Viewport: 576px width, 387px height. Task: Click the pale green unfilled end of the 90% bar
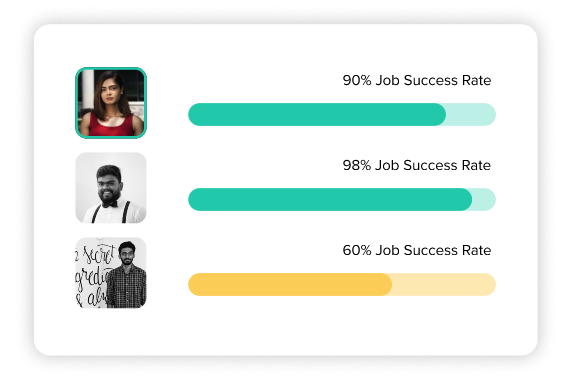click(471, 115)
